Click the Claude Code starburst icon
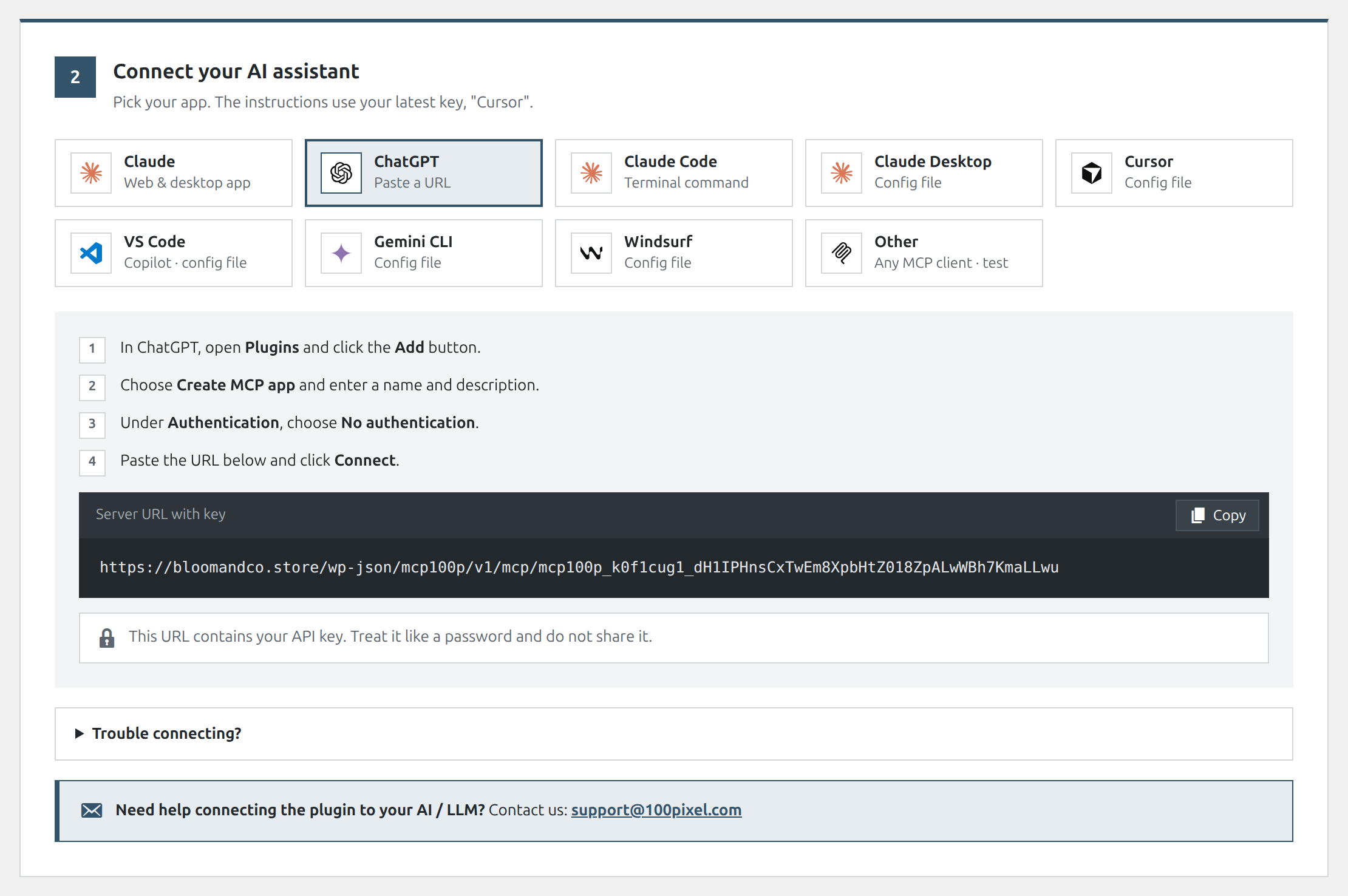This screenshot has height=896, width=1348. click(x=591, y=173)
